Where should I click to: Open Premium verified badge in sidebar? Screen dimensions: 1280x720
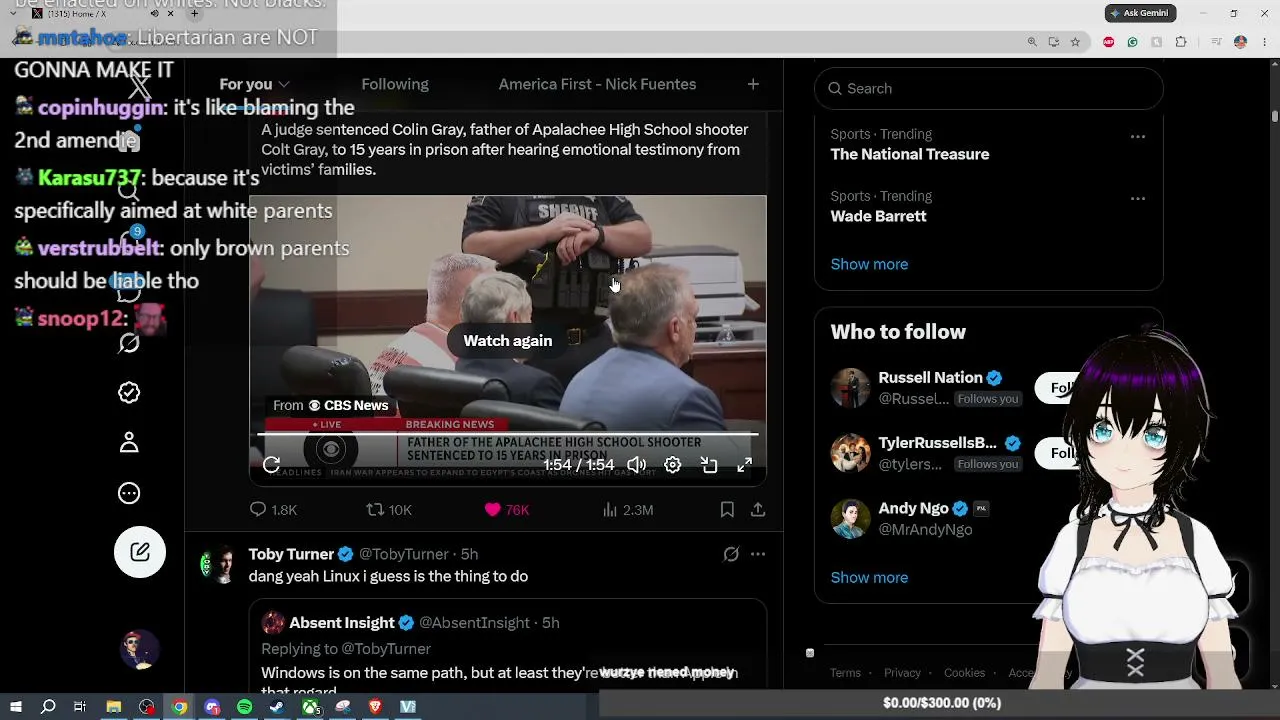(129, 393)
